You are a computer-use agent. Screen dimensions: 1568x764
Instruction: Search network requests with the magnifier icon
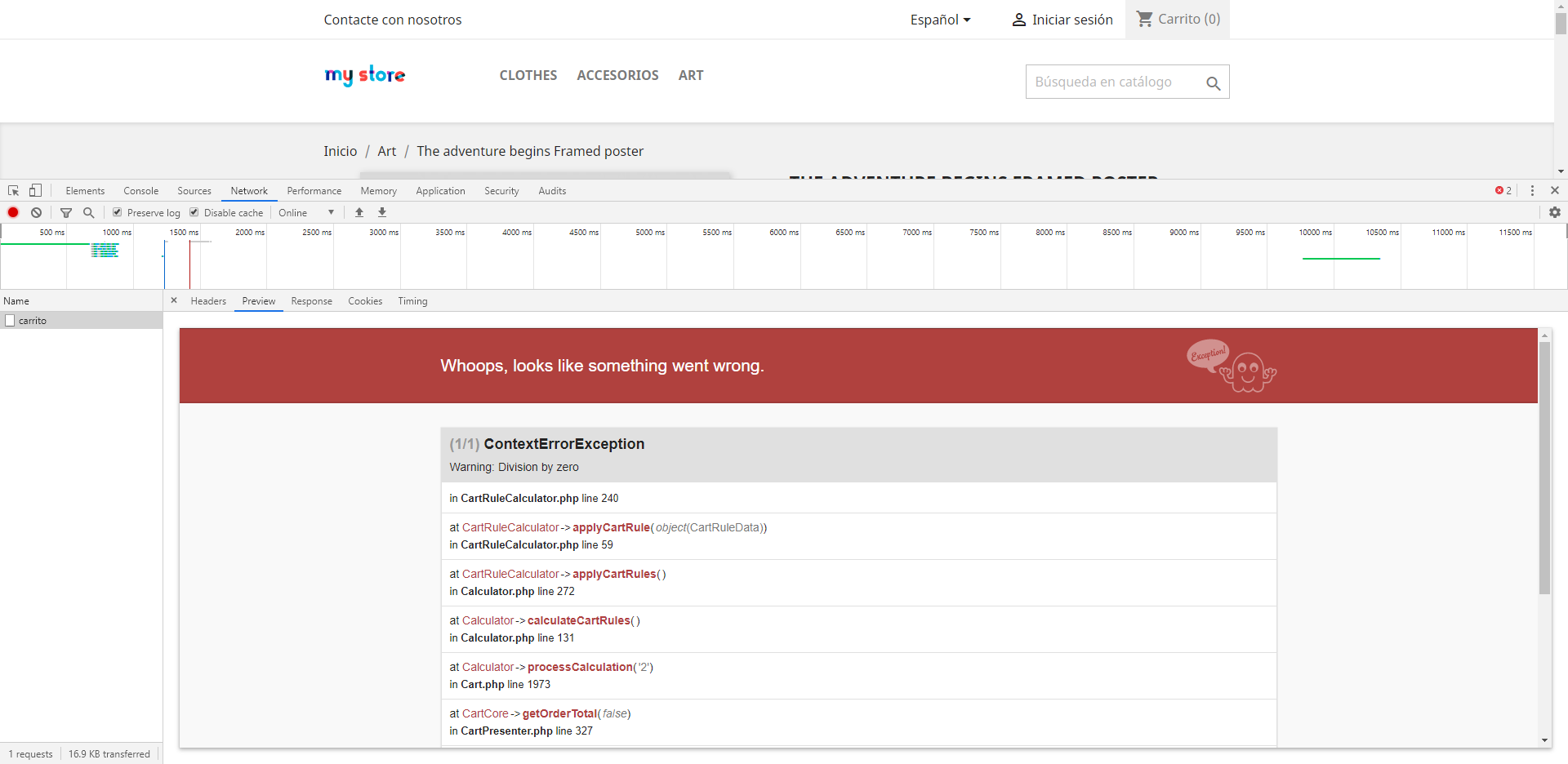[x=88, y=212]
